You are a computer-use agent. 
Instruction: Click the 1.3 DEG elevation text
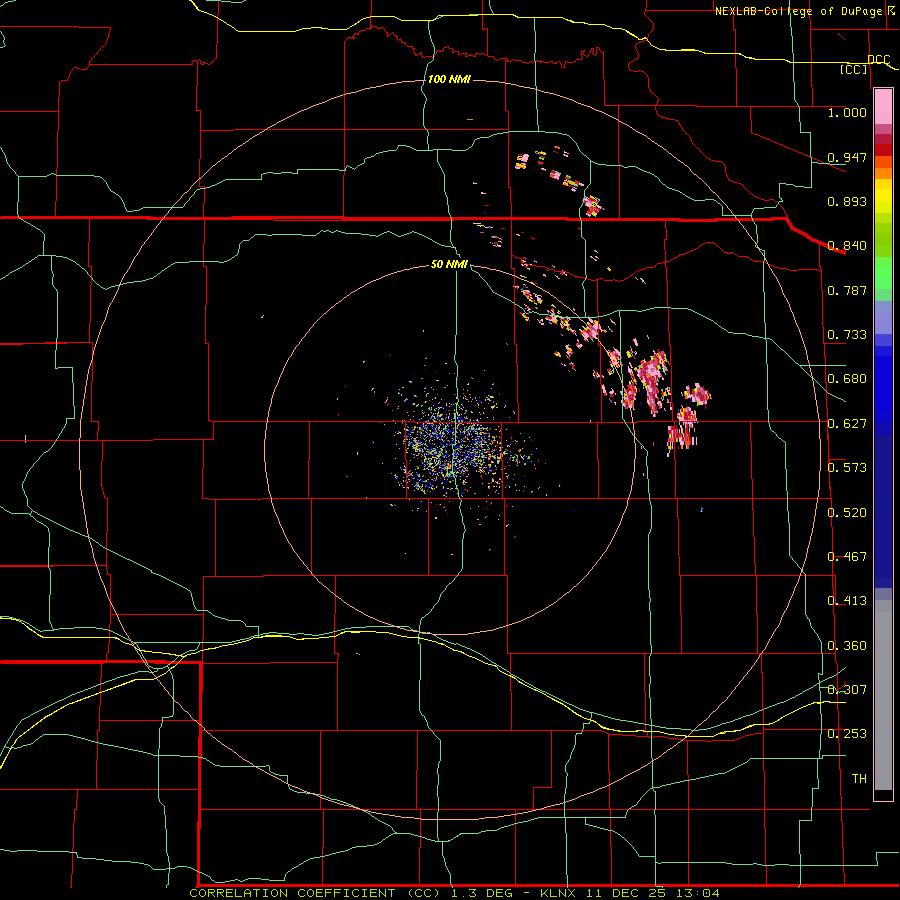pyautogui.click(x=482, y=893)
